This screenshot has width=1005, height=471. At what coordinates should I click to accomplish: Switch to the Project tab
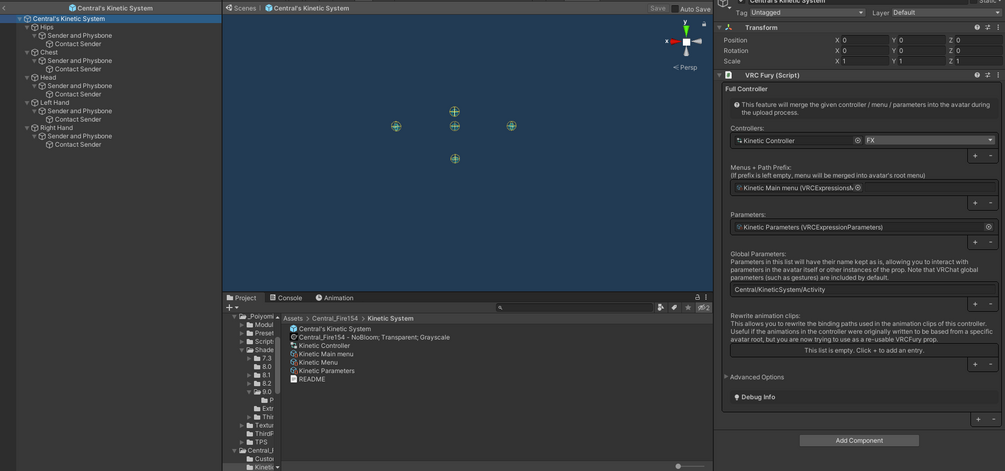(242, 297)
